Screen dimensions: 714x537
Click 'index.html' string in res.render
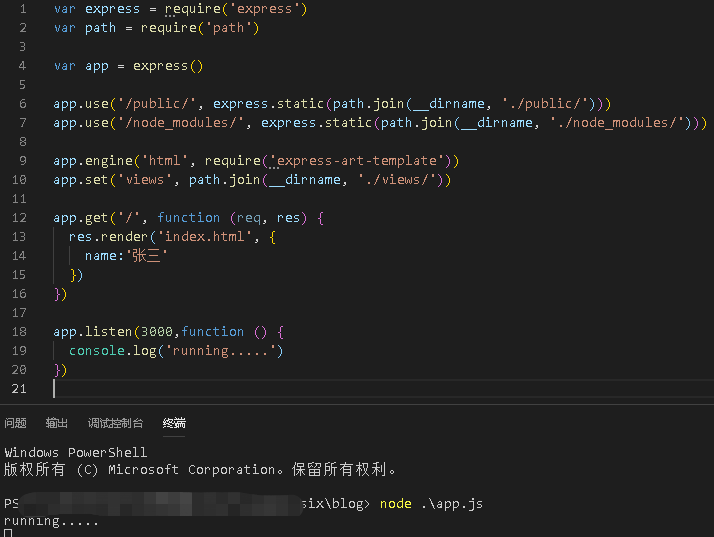pyautogui.click(x=204, y=237)
